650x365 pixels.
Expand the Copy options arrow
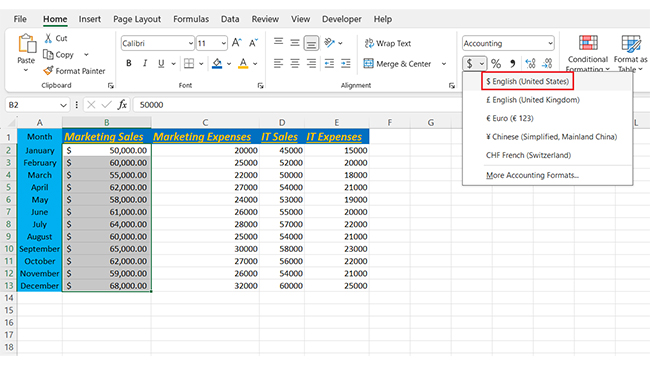pyautogui.click(x=86, y=54)
